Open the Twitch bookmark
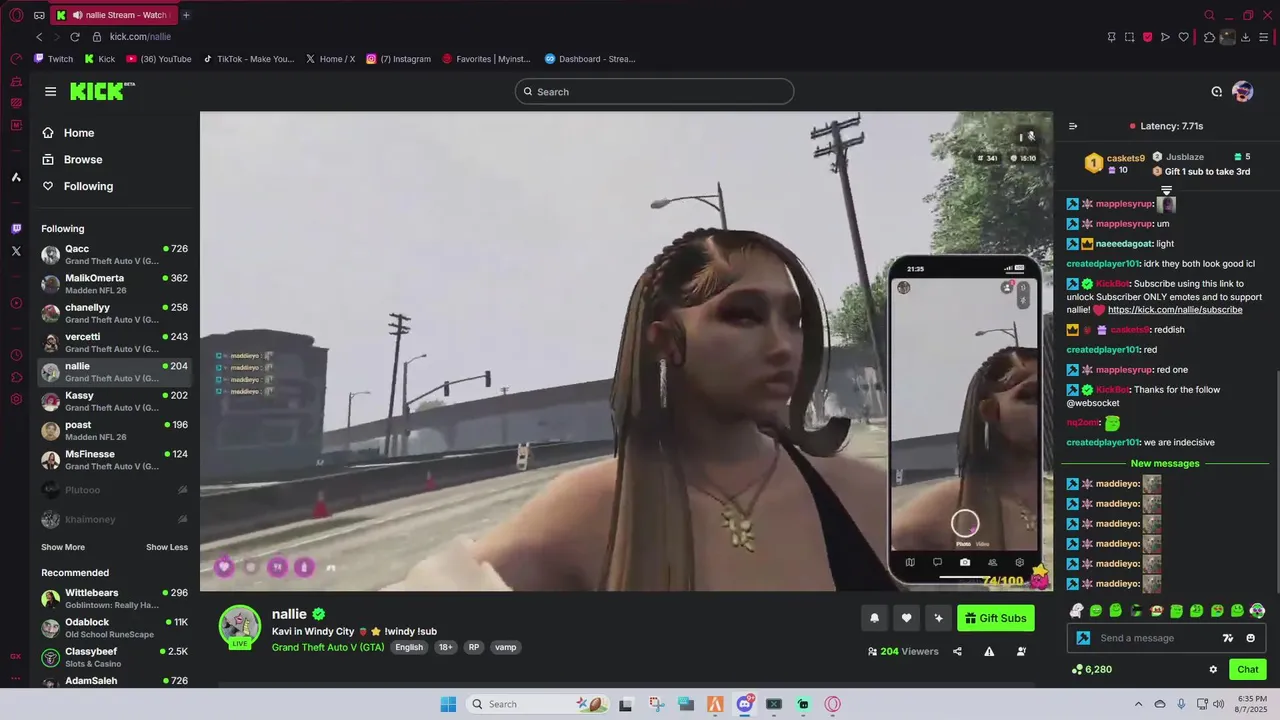 pos(54,59)
